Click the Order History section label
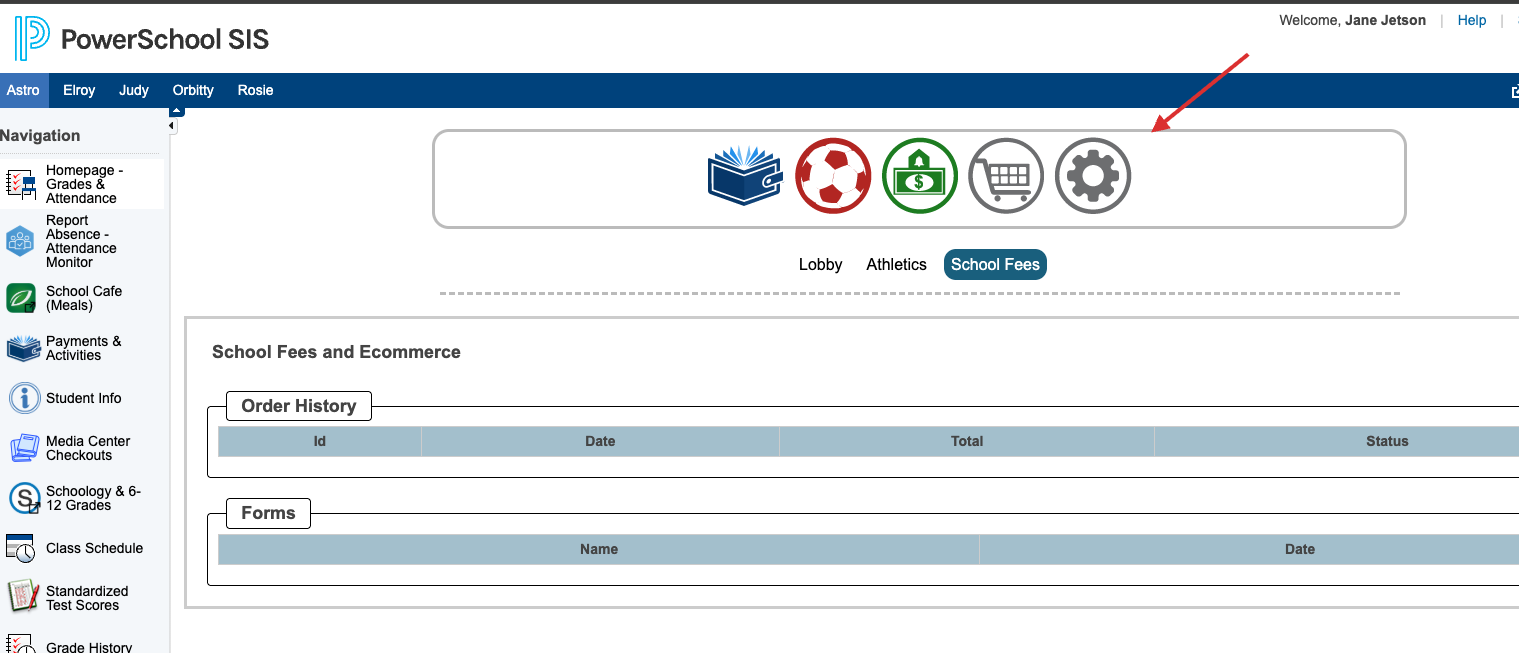Image resolution: width=1519 pixels, height=653 pixels. point(299,406)
